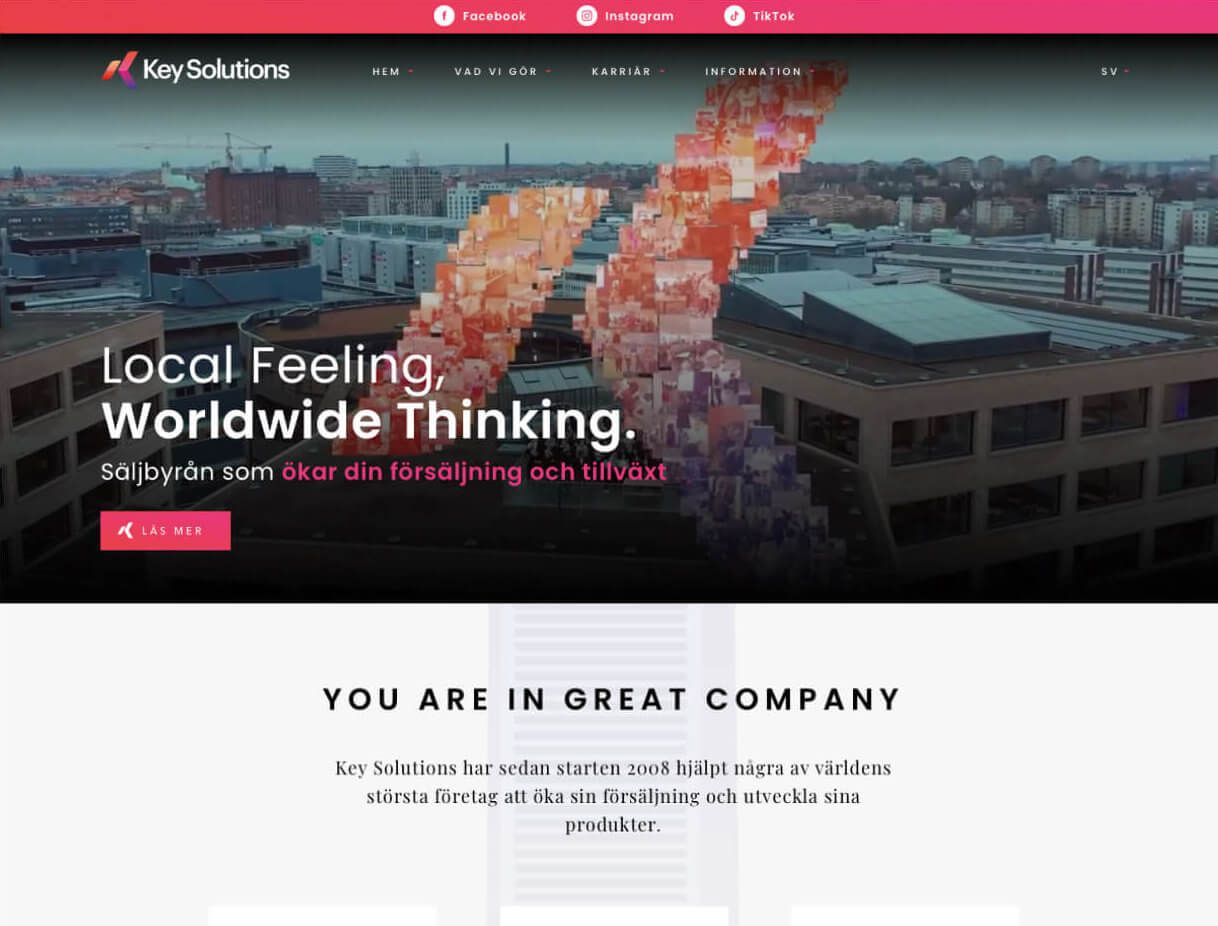Open the Instagram text link

coord(639,16)
